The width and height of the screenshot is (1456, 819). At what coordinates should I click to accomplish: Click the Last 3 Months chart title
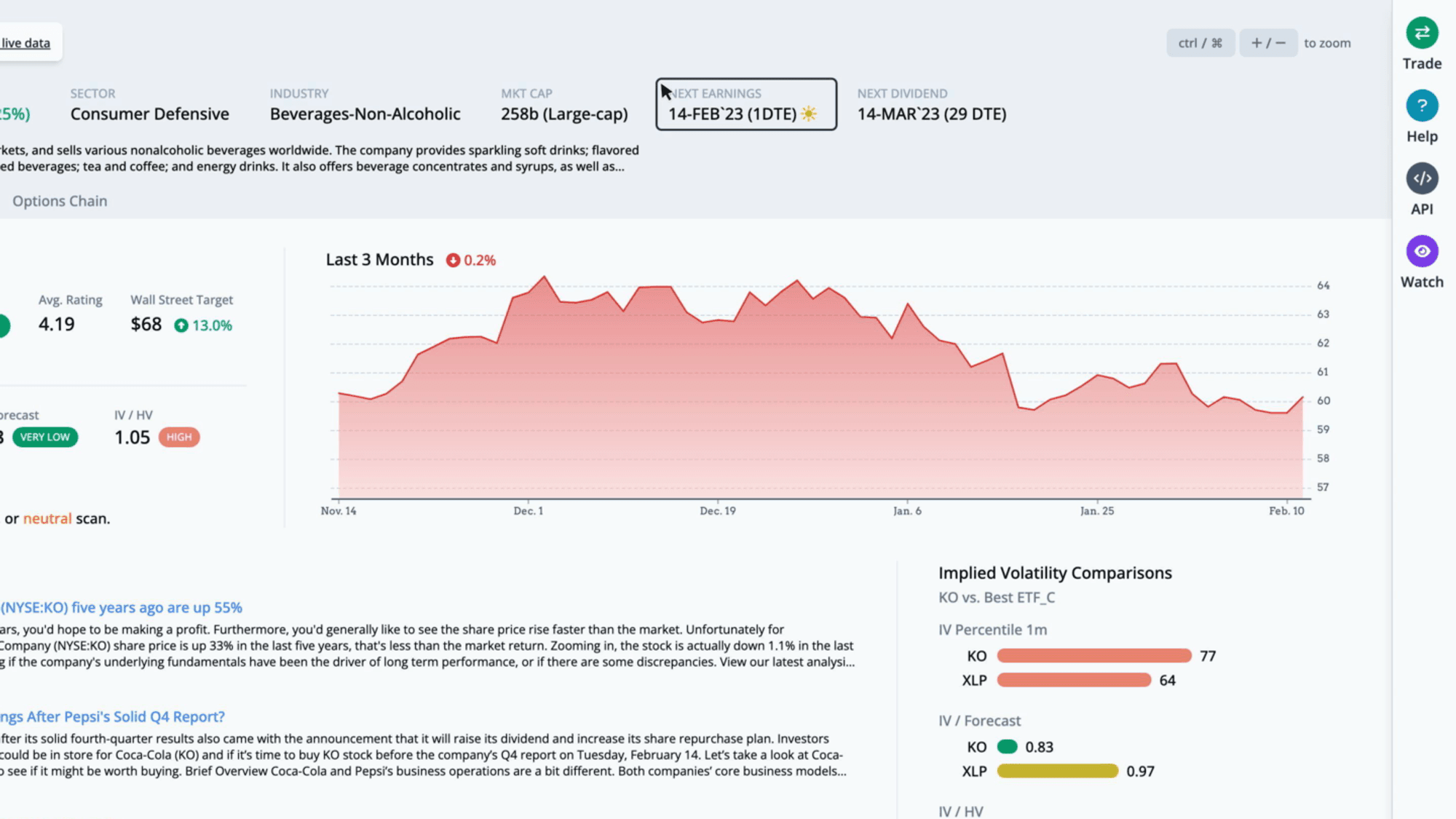(x=379, y=259)
